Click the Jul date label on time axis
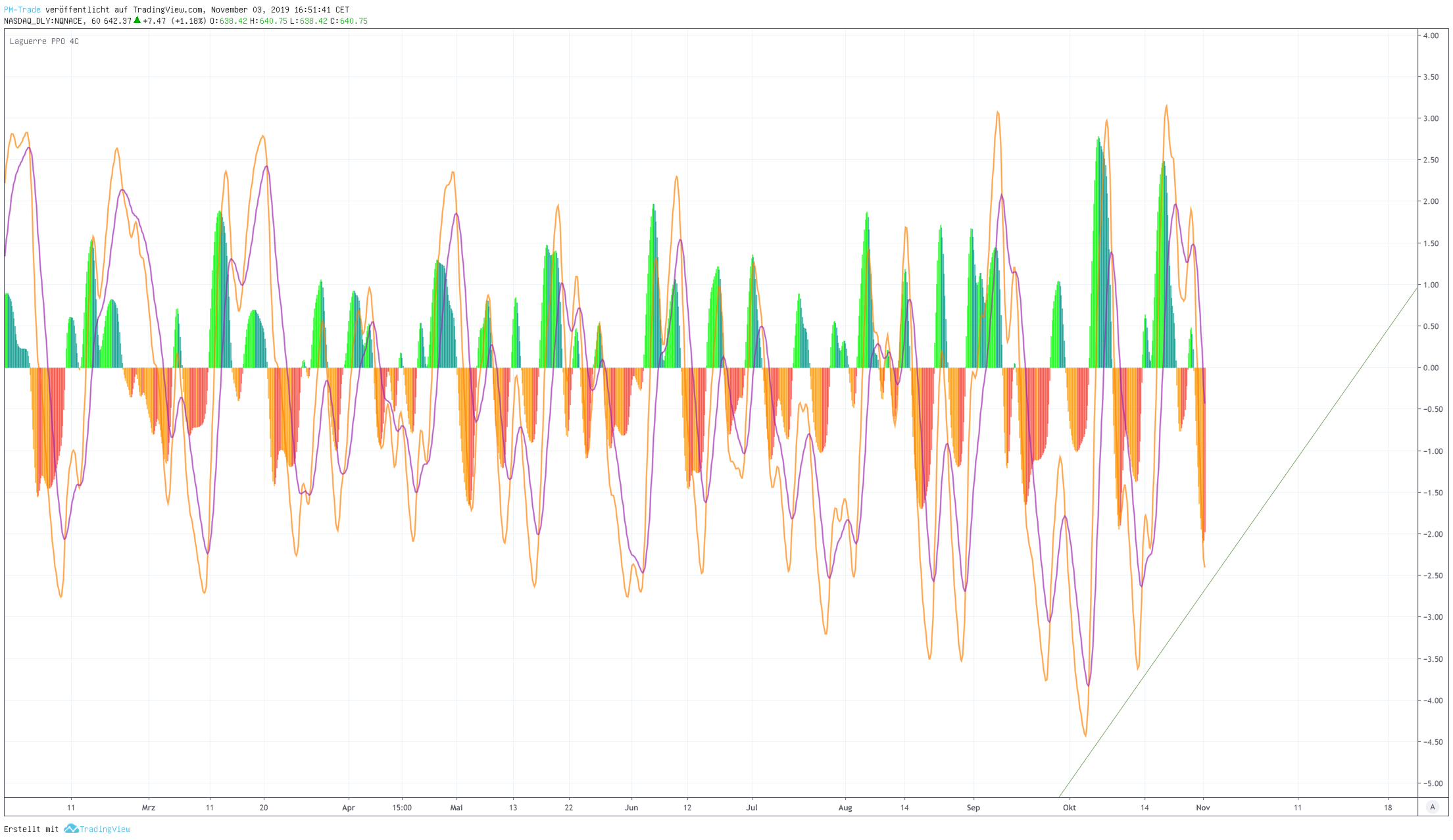Image resolution: width=1453 pixels, height=840 pixels. 752,808
